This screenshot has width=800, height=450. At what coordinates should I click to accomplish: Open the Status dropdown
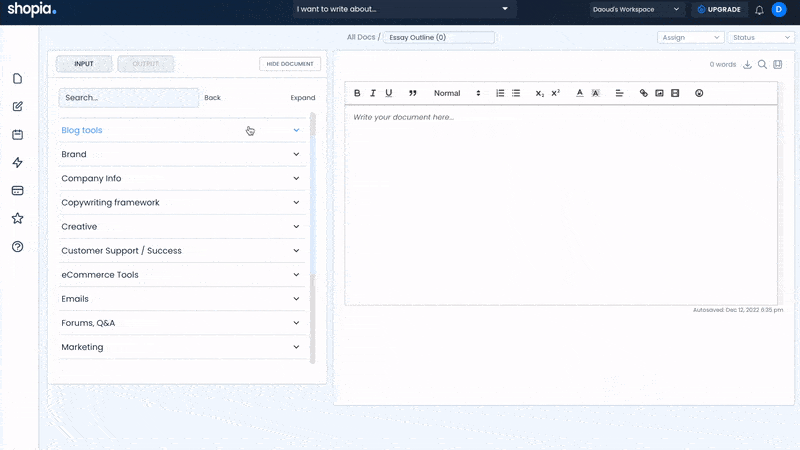click(760, 37)
